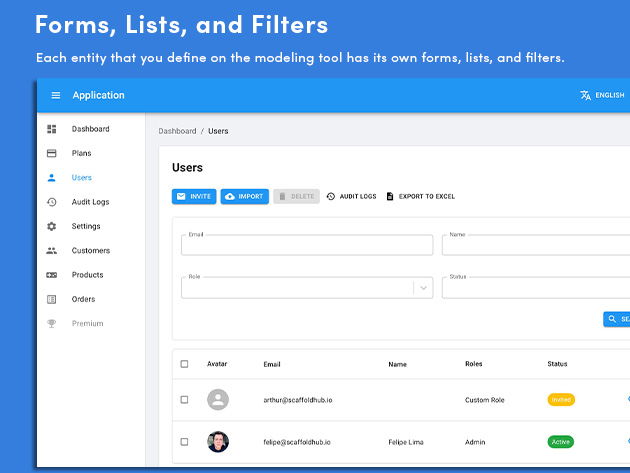The width and height of the screenshot is (630, 473).
Task: Click the disabled Delete button
Action: tap(297, 197)
